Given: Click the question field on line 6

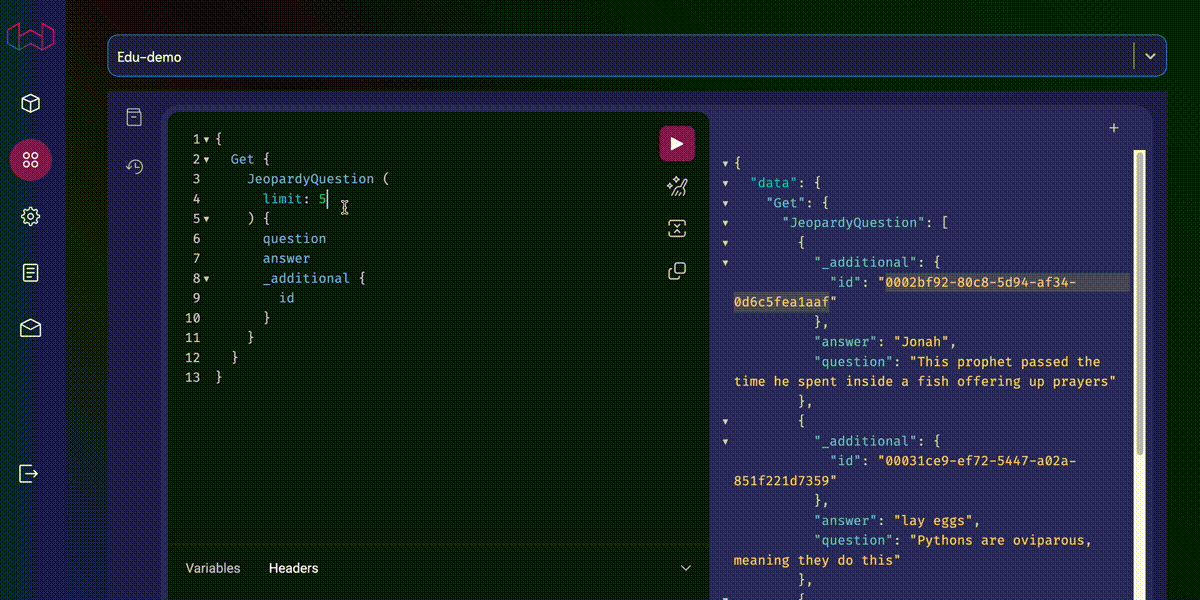Looking at the screenshot, I should 294,239.
